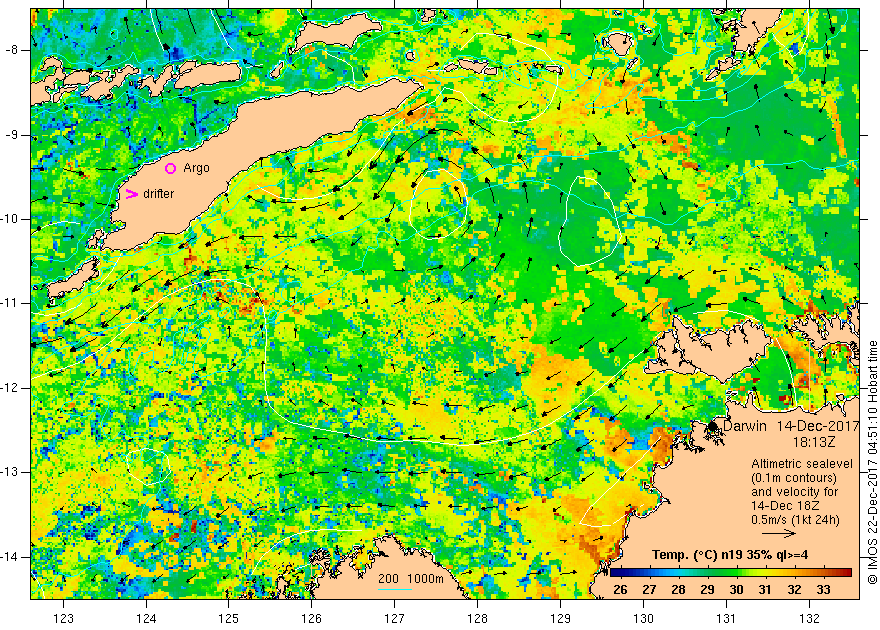Click the time '18:13Z' text
The image size is (880, 630).
click(814, 442)
